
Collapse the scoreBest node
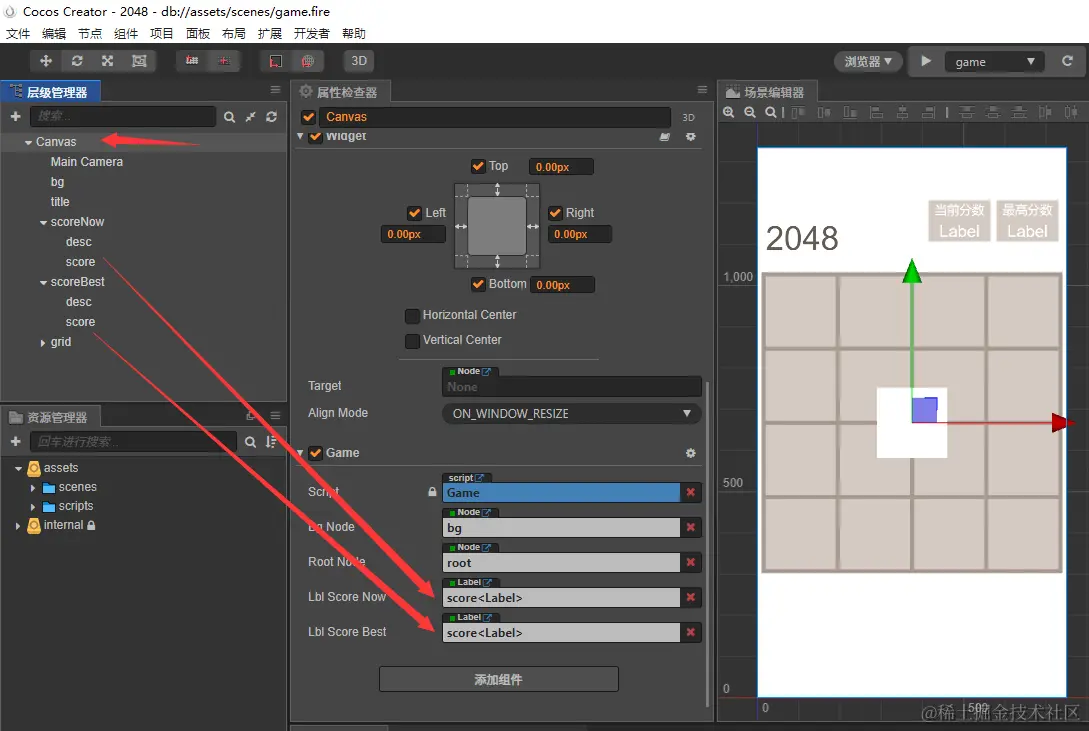pyautogui.click(x=43, y=283)
